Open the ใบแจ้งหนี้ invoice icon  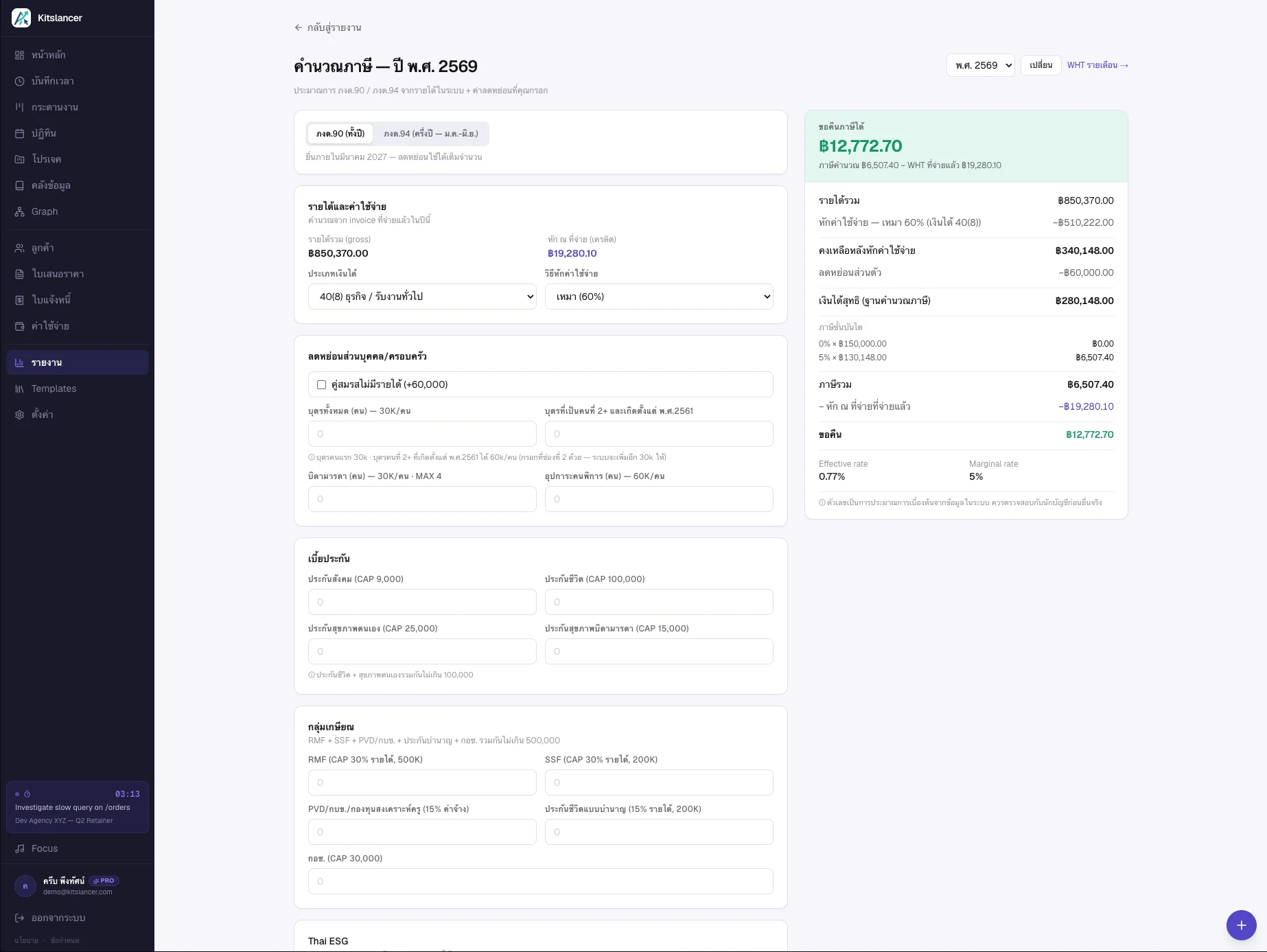tap(20, 300)
